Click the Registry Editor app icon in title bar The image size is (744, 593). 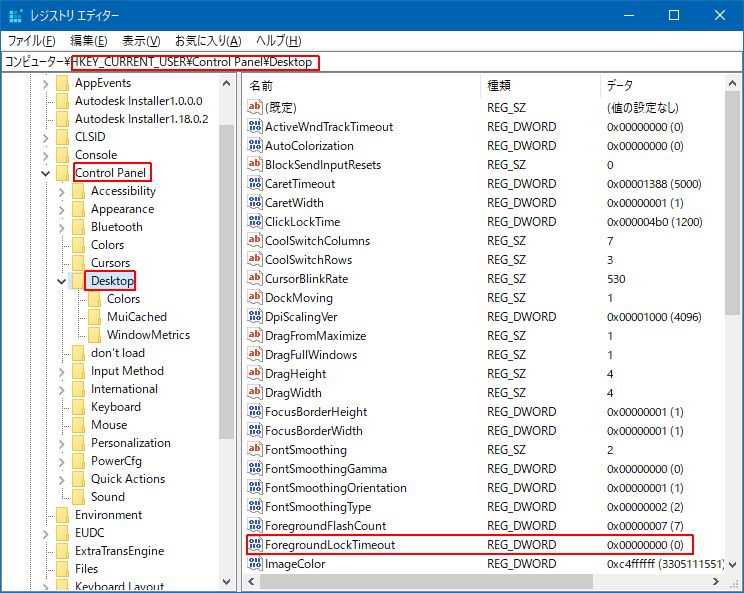point(15,16)
